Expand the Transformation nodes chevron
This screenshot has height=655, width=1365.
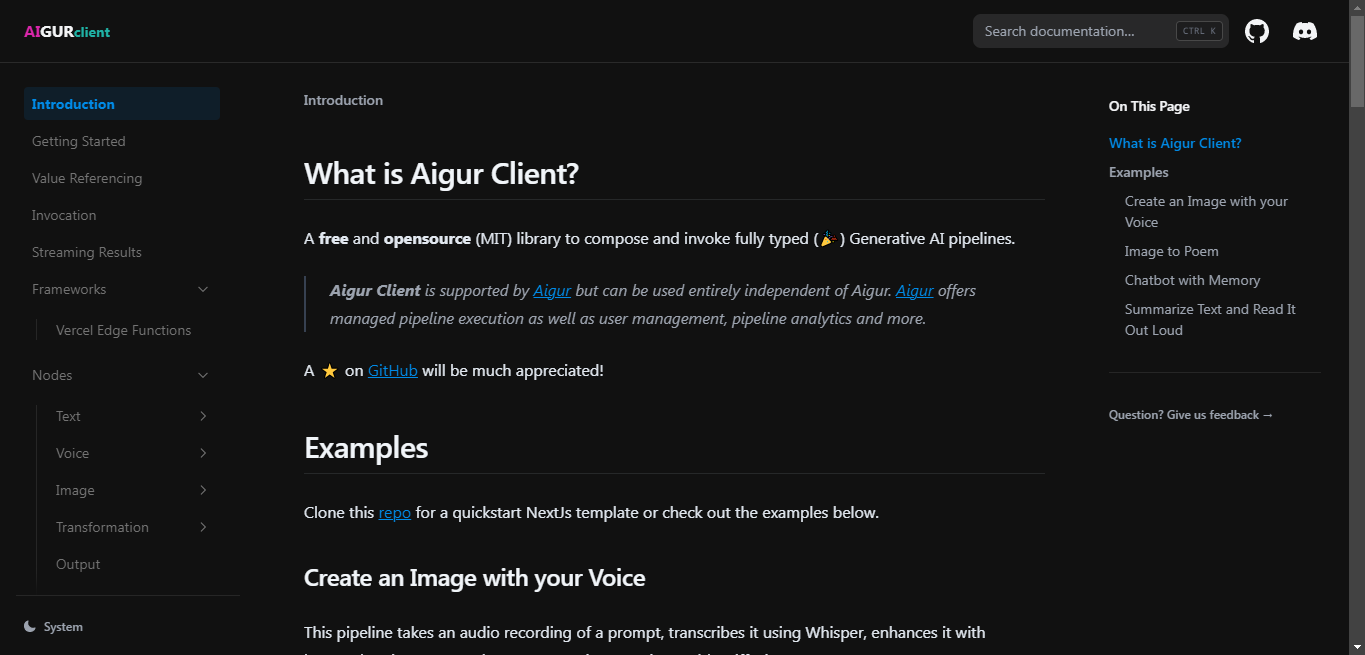[203, 527]
